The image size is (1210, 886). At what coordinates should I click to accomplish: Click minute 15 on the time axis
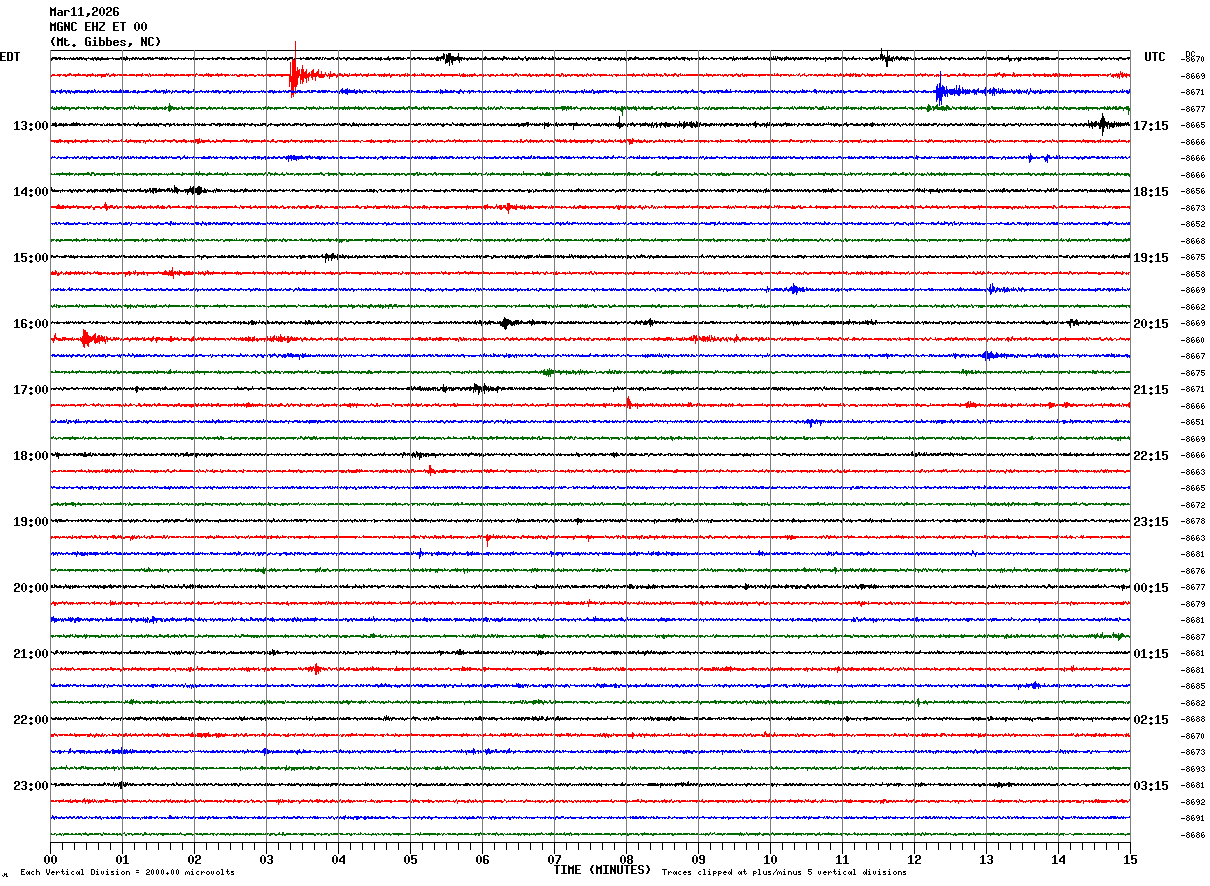(x=1130, y=860)
